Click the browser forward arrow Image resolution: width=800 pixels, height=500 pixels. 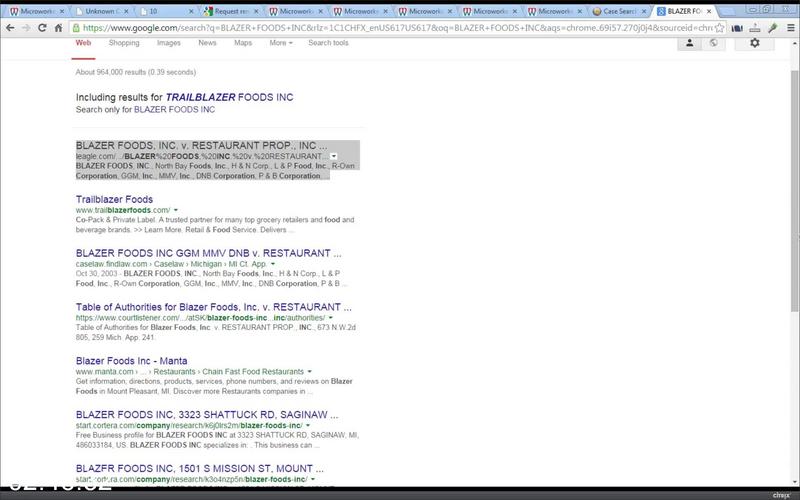coord(26,28)
